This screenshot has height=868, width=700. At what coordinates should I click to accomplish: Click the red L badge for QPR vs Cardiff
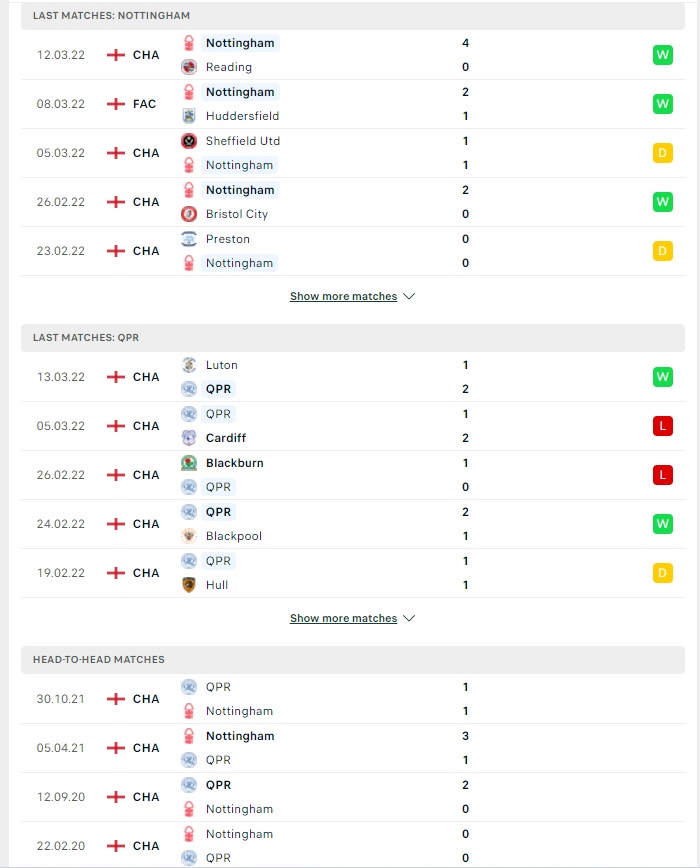tap(662, 426)
